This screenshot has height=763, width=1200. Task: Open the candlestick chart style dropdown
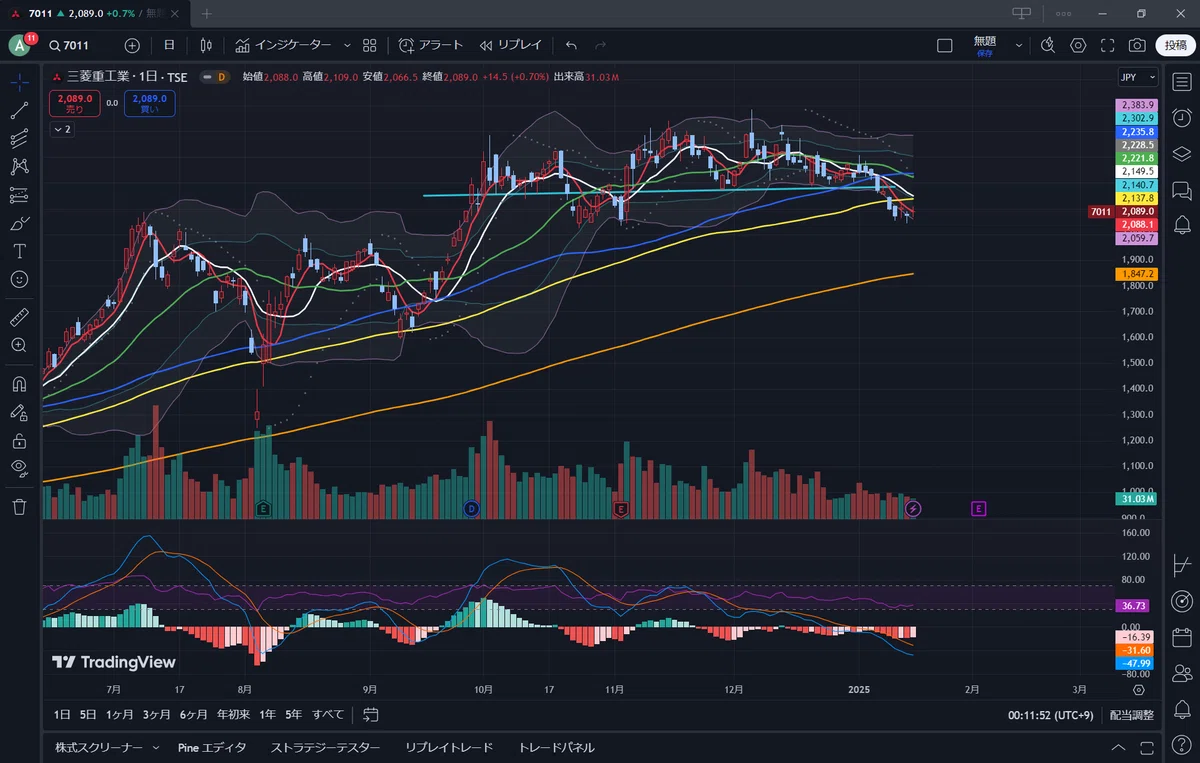click(x=206, y=45)
